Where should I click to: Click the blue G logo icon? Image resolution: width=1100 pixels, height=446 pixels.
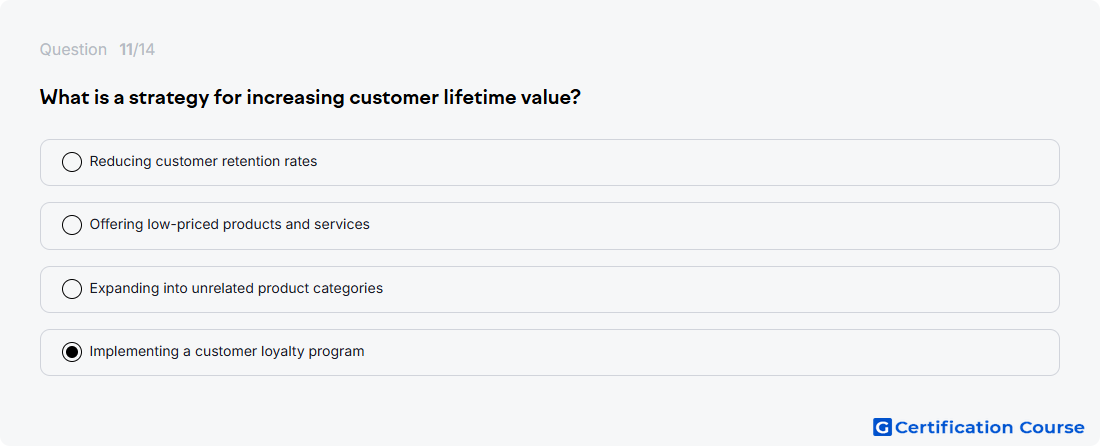click(x=882, y=427)
